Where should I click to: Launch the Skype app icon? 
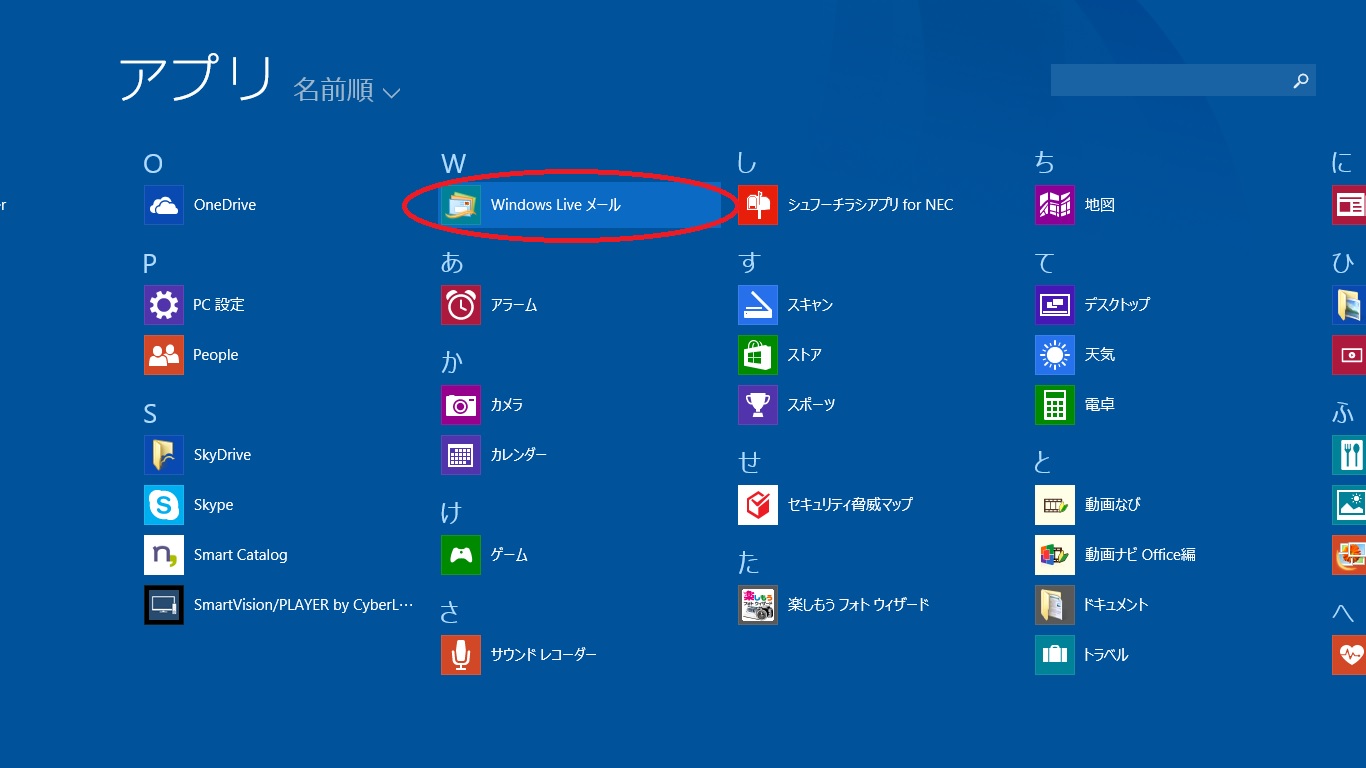(x=164, y=505)
